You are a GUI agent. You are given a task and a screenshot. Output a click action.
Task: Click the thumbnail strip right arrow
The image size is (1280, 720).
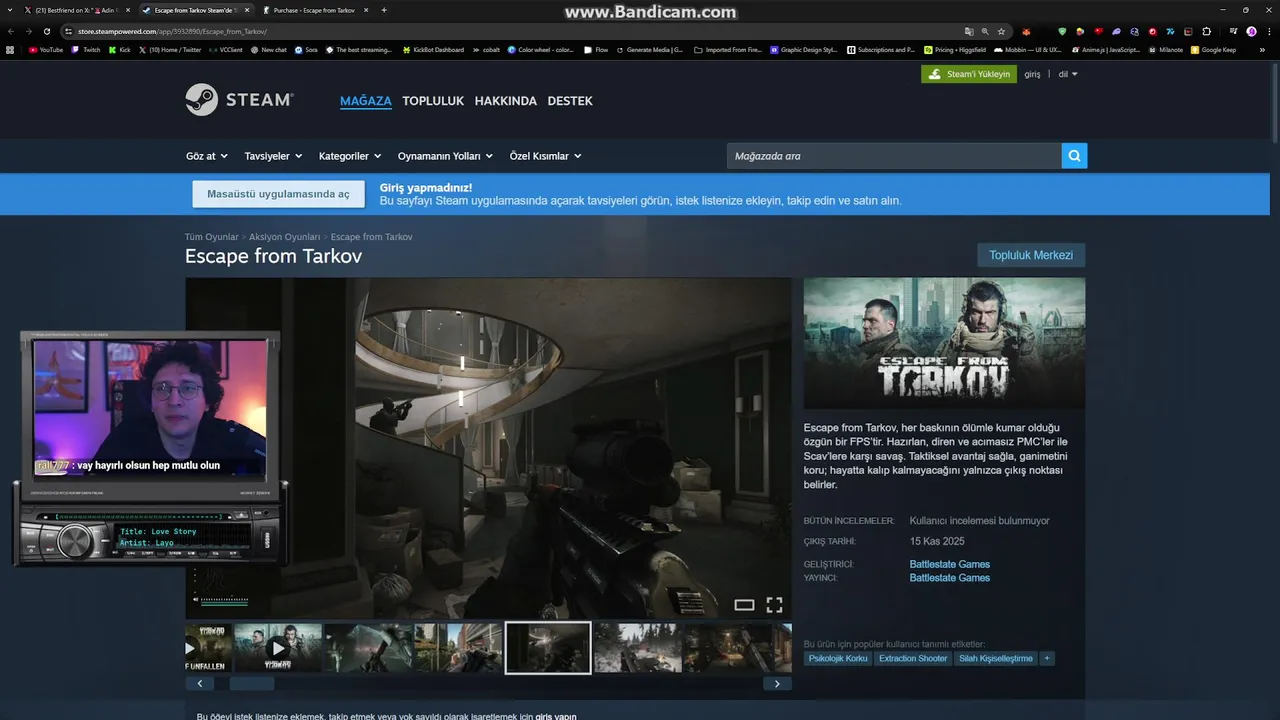(x=777, y=684)
